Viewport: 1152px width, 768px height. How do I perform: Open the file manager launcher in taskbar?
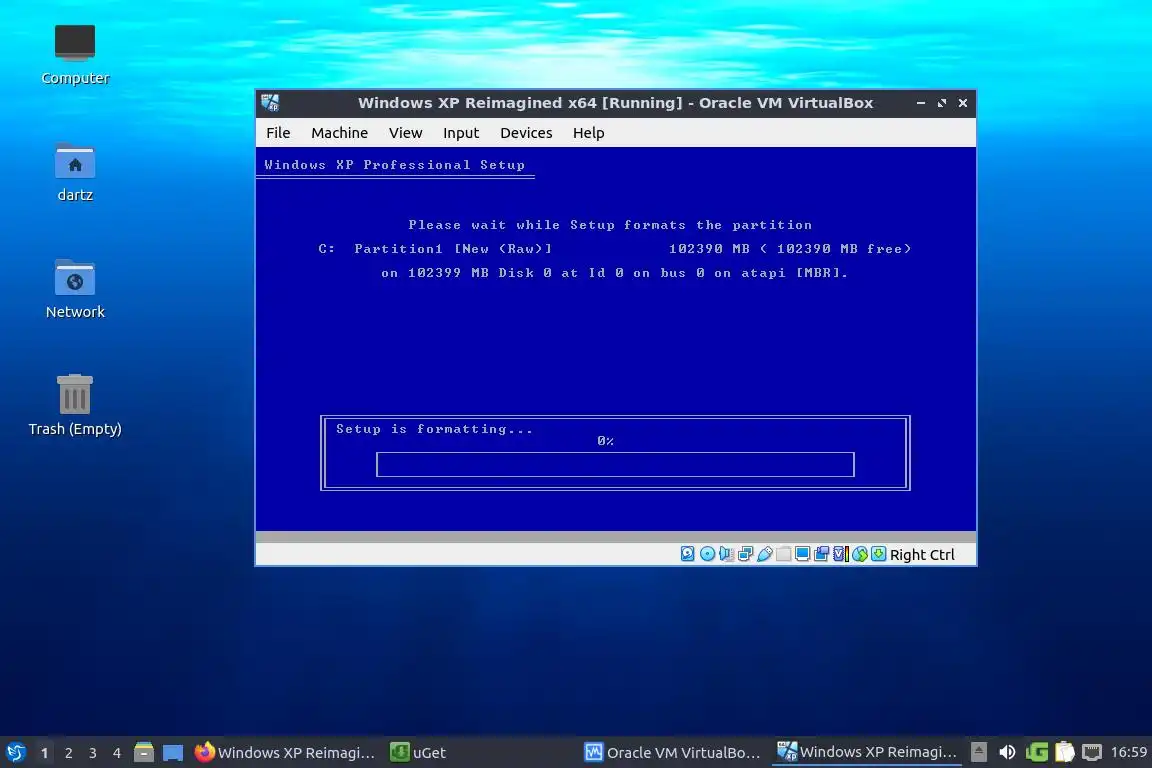point(144,752)
